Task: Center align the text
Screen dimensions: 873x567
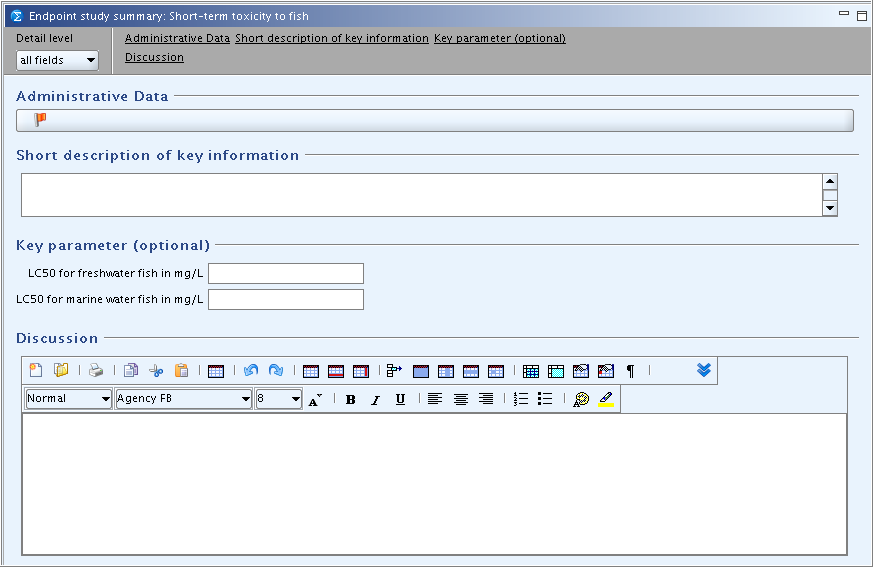Action: pyautogui.click(x=460, y=399)
